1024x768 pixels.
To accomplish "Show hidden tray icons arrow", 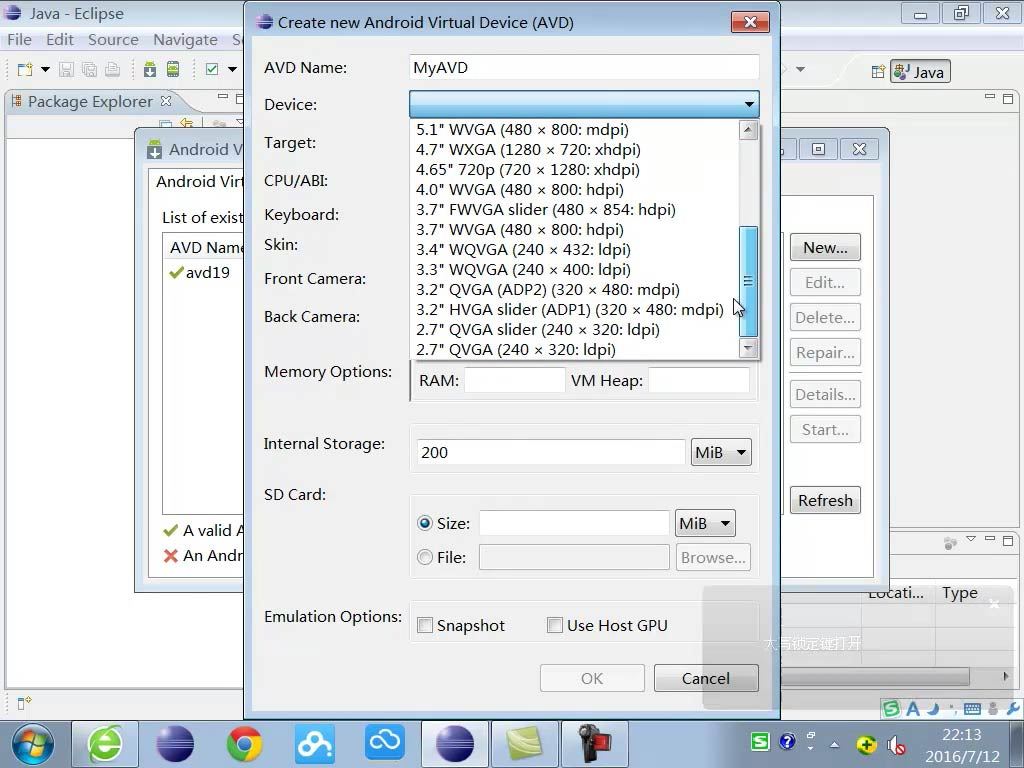I will (835, 744).
